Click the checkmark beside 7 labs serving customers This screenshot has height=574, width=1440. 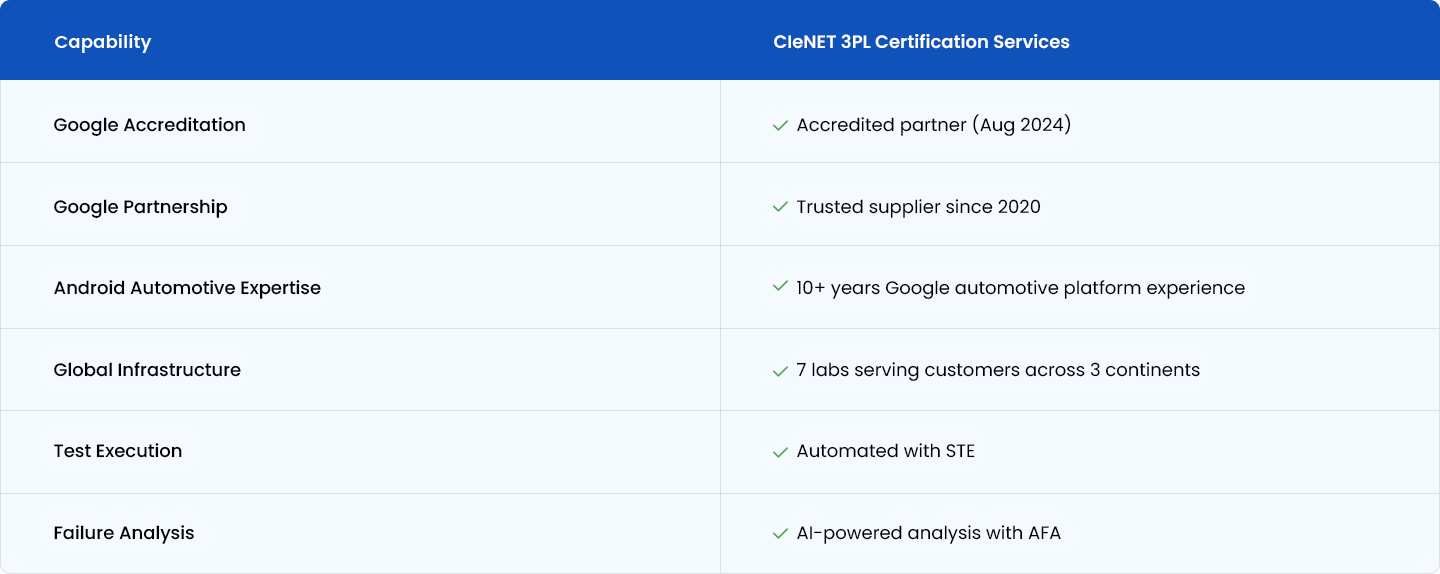[x=780, y=371]
